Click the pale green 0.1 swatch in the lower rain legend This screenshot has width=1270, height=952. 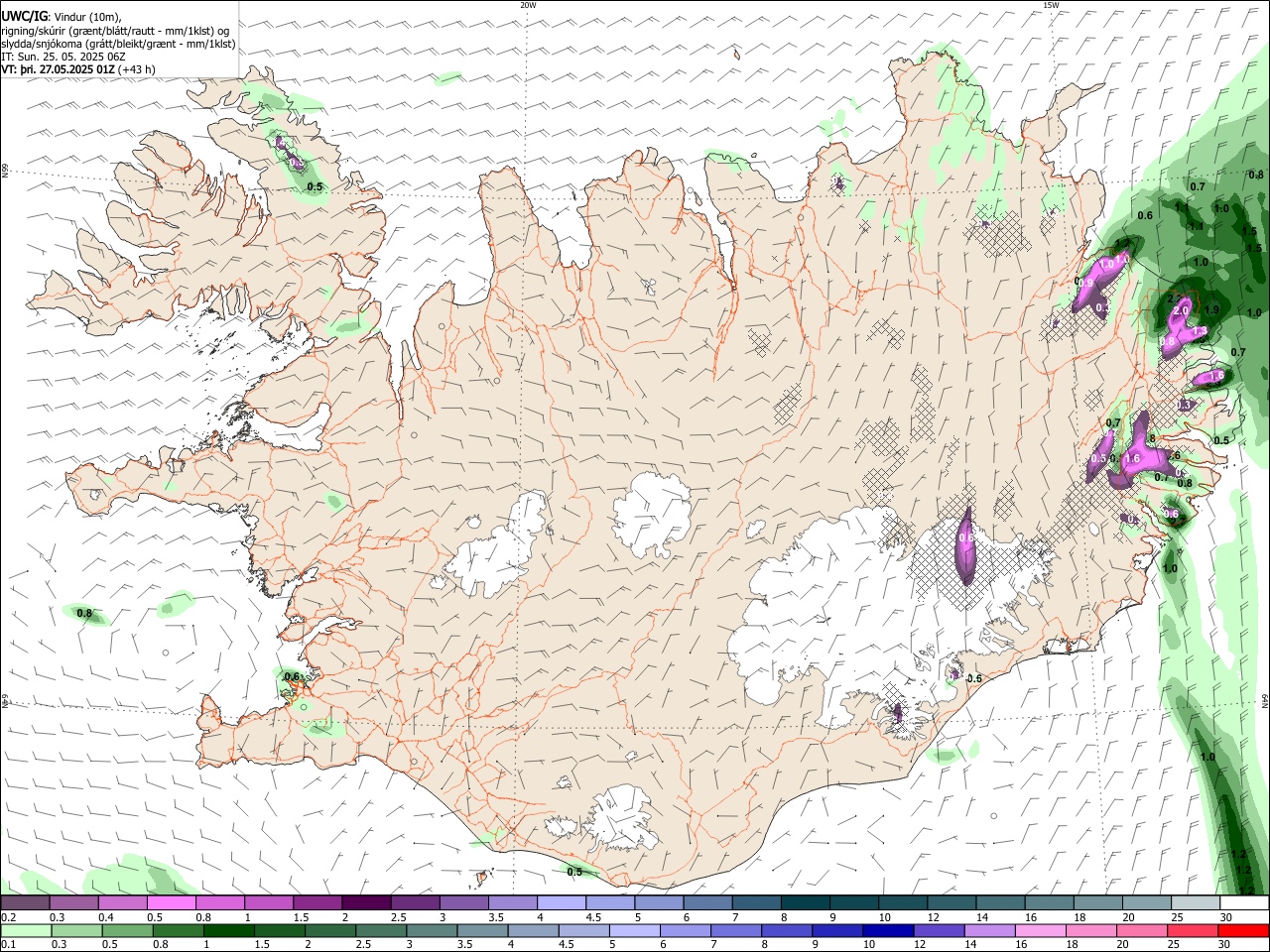[x=25, y=931]
